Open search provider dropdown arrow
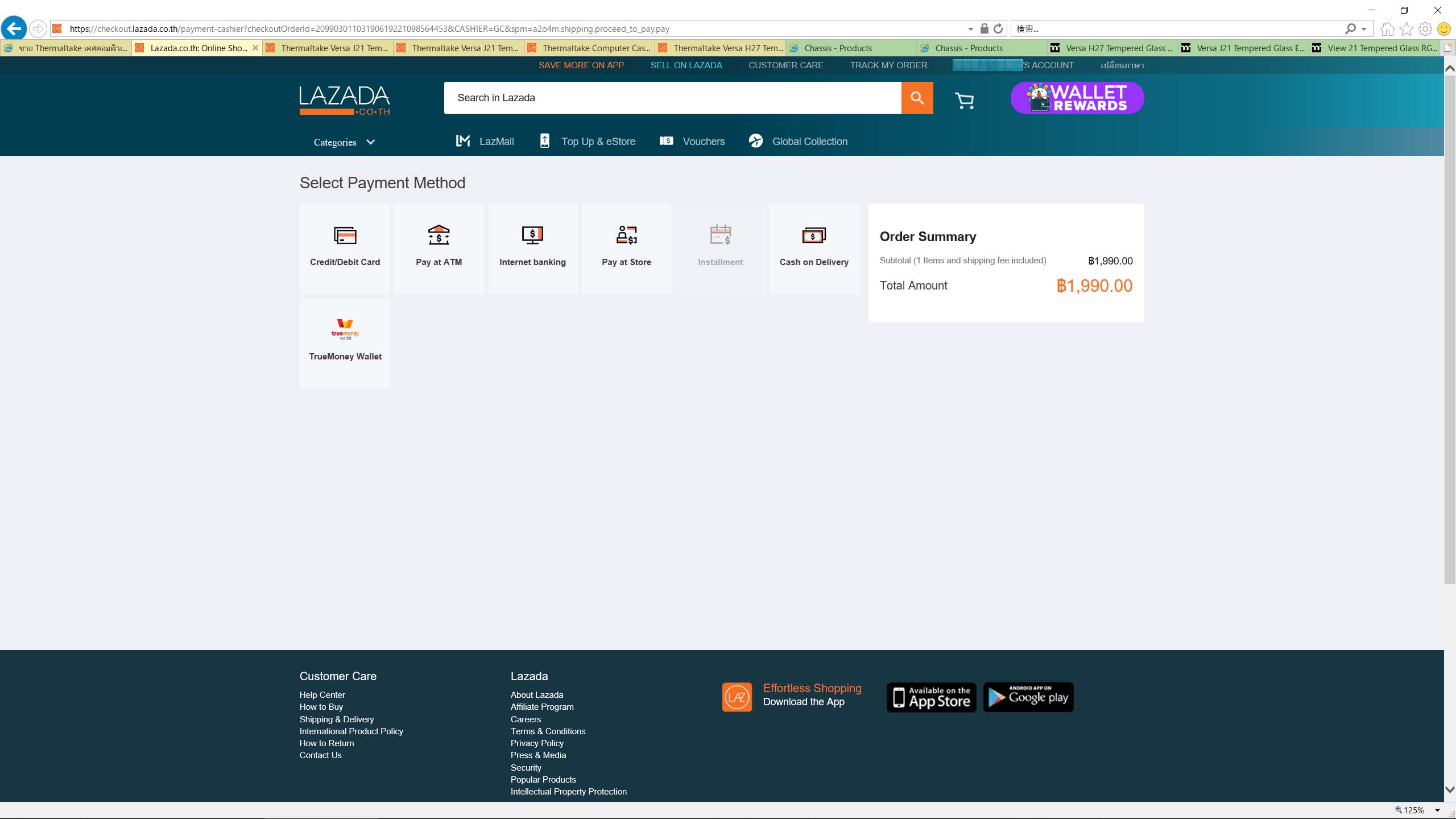This screenshot has width=1456, height=819. (x=1363, y=29)
